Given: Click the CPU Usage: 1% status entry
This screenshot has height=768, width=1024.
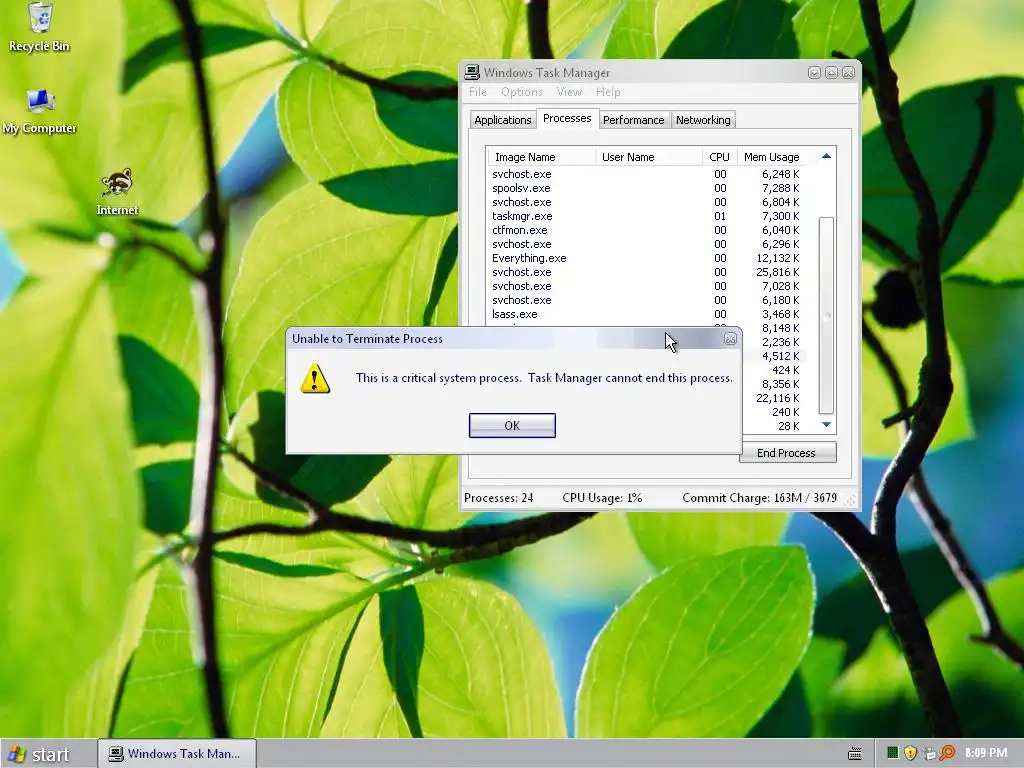Looking at the screenshot, I should click(x=602, y=498).
